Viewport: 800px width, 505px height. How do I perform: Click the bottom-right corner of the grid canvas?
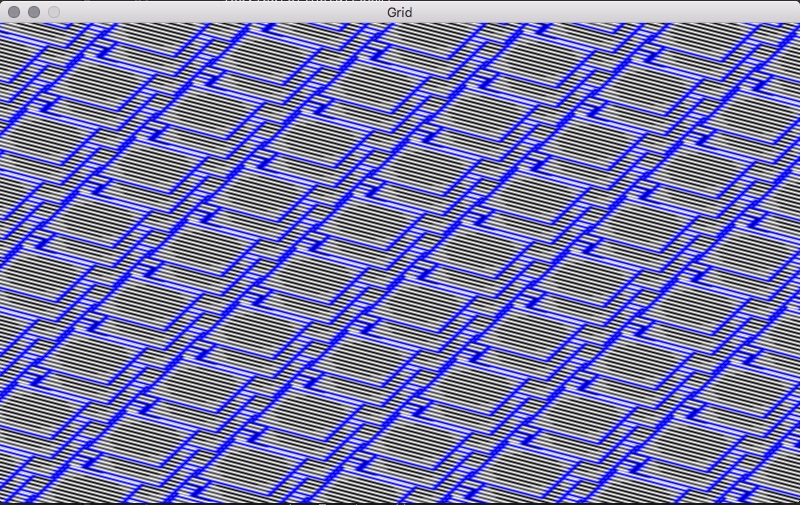tap(797, 502)
